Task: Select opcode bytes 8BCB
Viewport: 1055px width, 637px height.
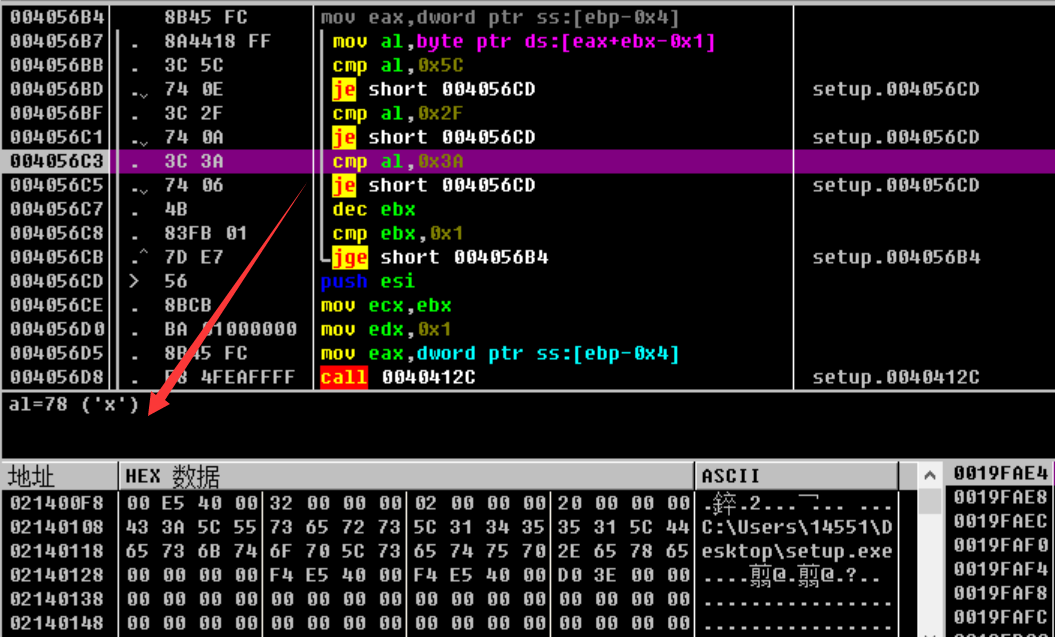Action: pos(188,305)
